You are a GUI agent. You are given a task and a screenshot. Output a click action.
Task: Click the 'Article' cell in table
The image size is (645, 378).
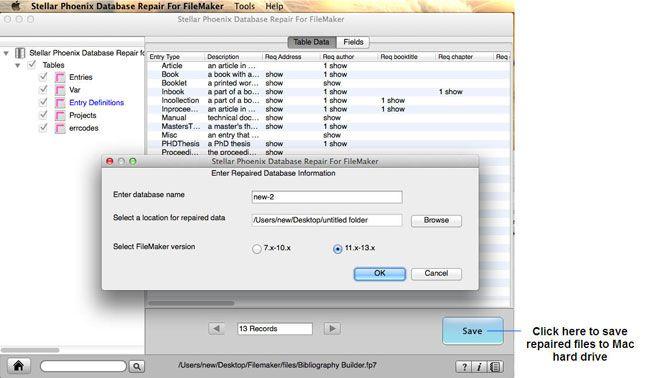click(172, 66)
